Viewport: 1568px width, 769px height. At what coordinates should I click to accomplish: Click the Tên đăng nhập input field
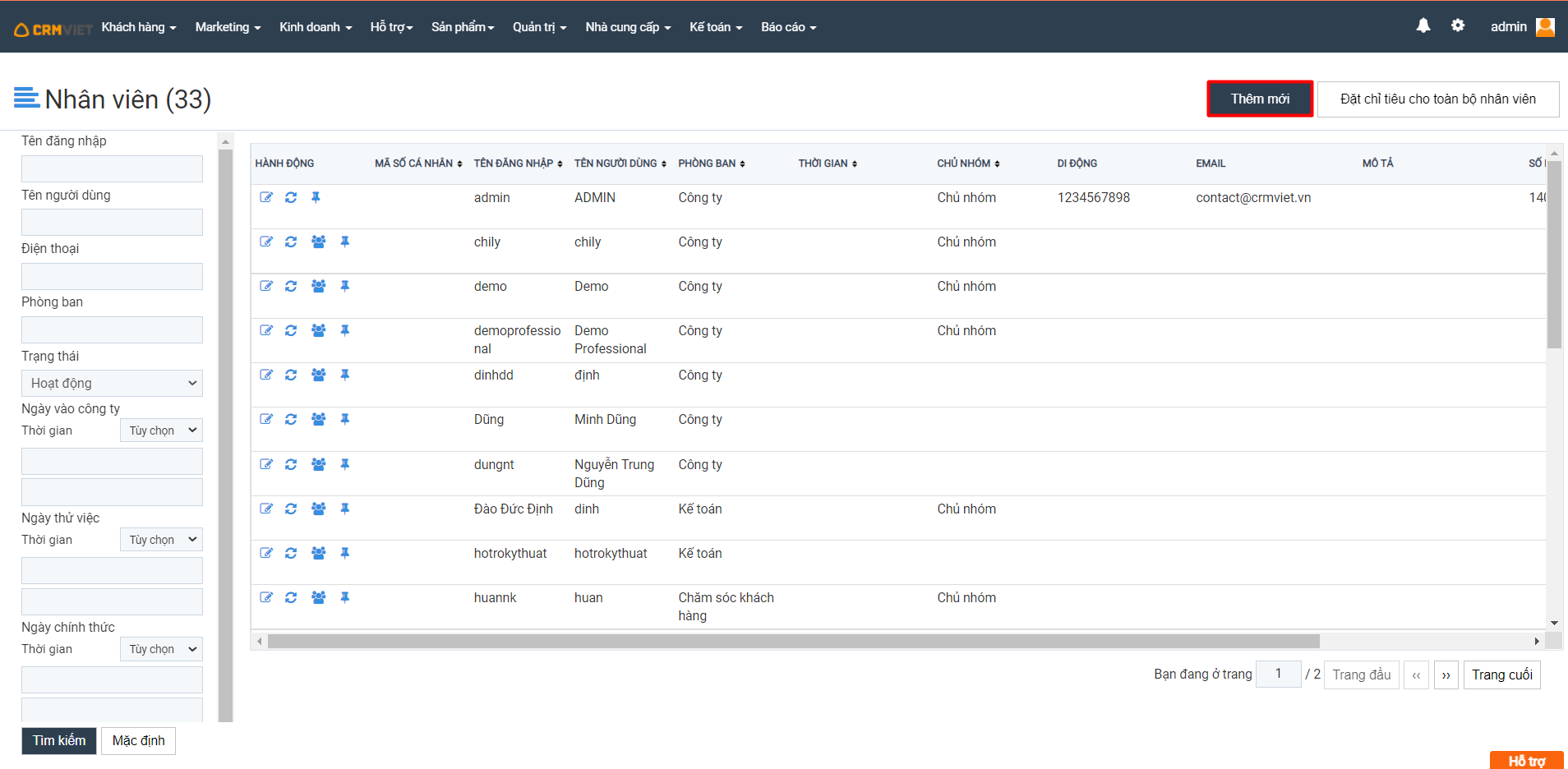tap(112, 168)
